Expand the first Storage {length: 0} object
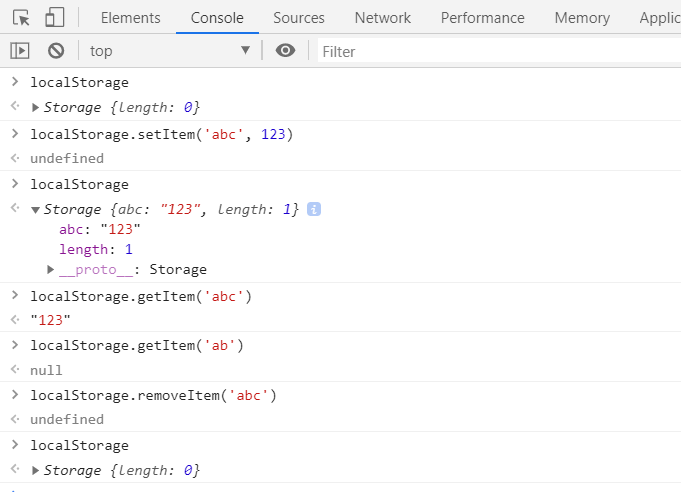 (36, 108)
